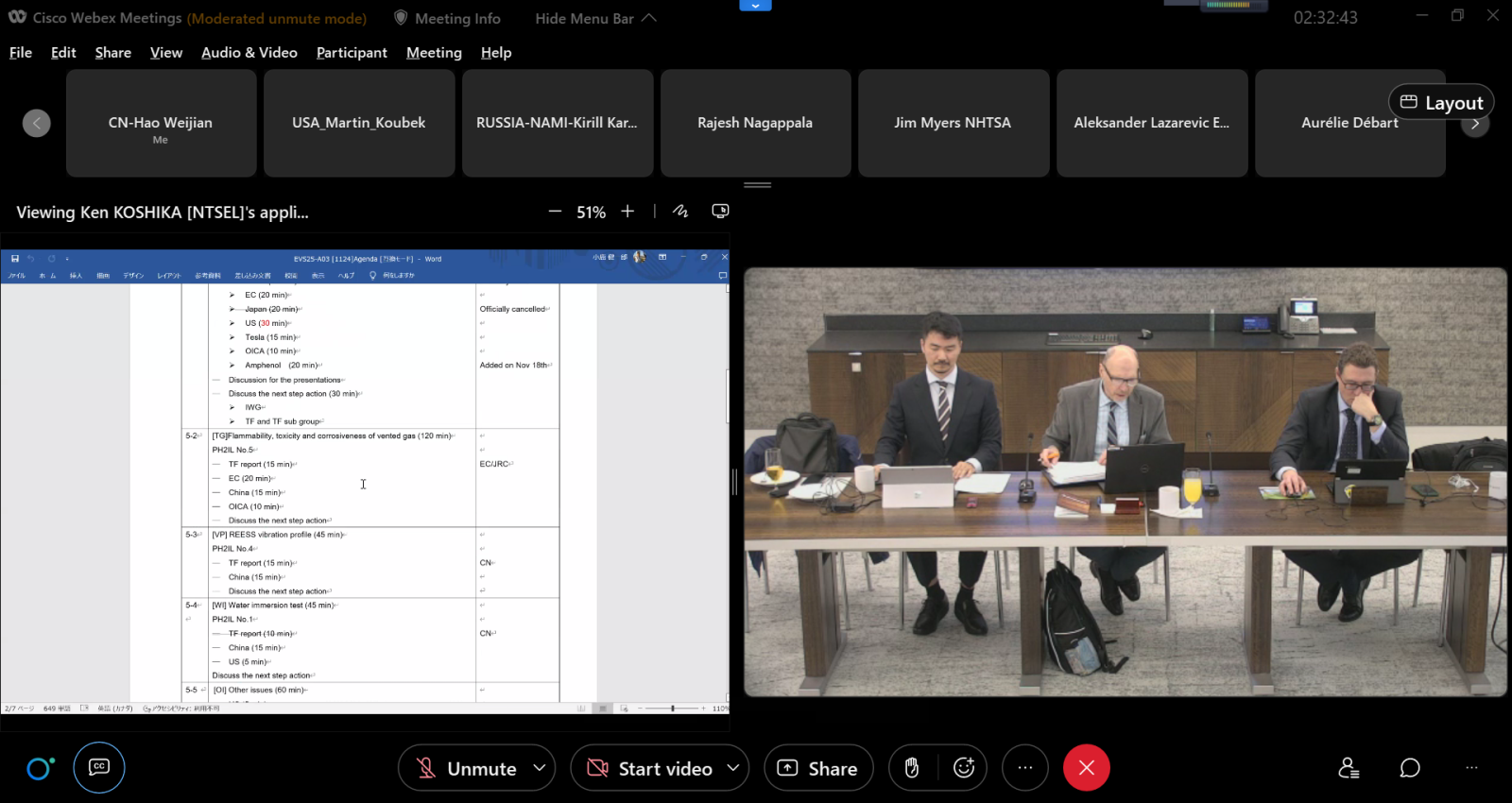
Task: Start video camera
Action: (650, 768)
